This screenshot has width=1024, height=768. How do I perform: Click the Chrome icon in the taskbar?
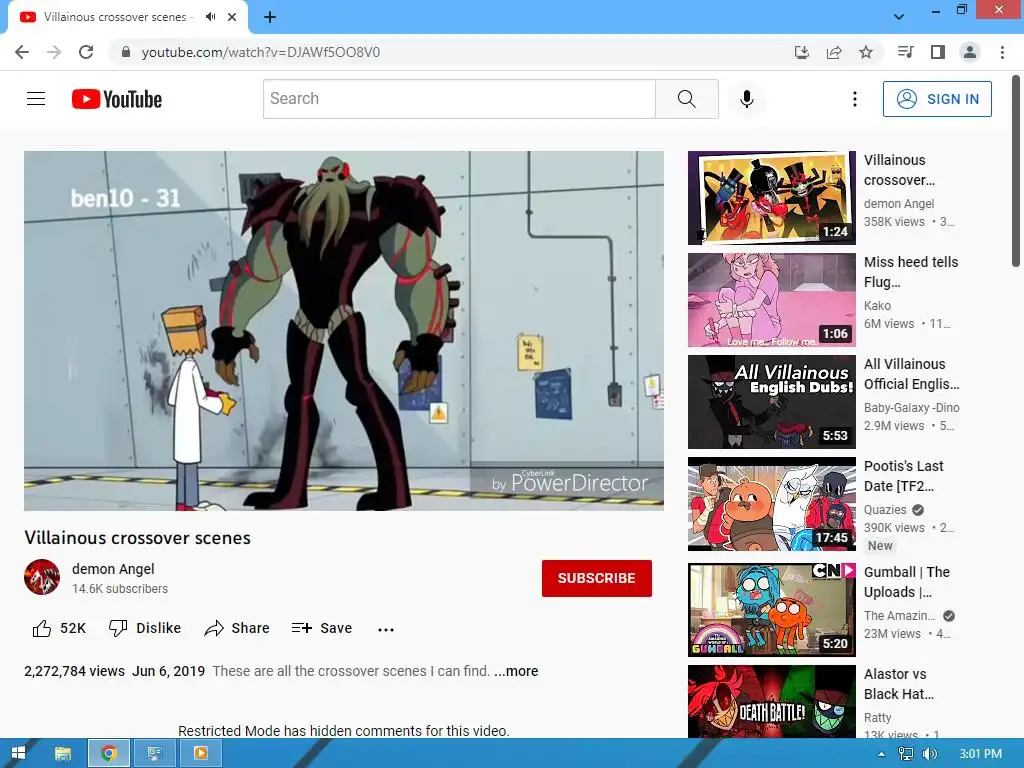pos(109,754)
